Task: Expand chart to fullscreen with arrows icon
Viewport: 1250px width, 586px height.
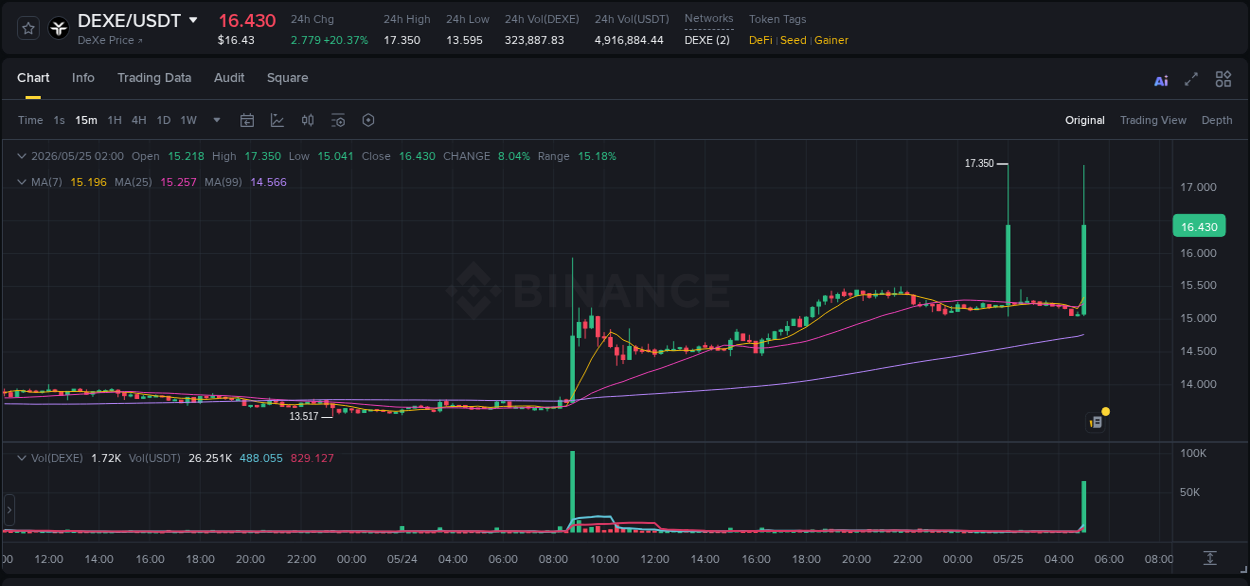Action: click(1191, 80)
